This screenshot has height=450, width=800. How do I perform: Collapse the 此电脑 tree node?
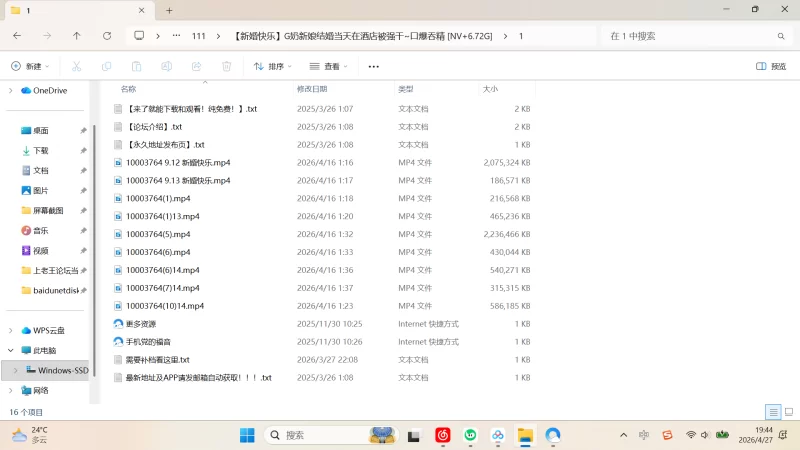11,351
